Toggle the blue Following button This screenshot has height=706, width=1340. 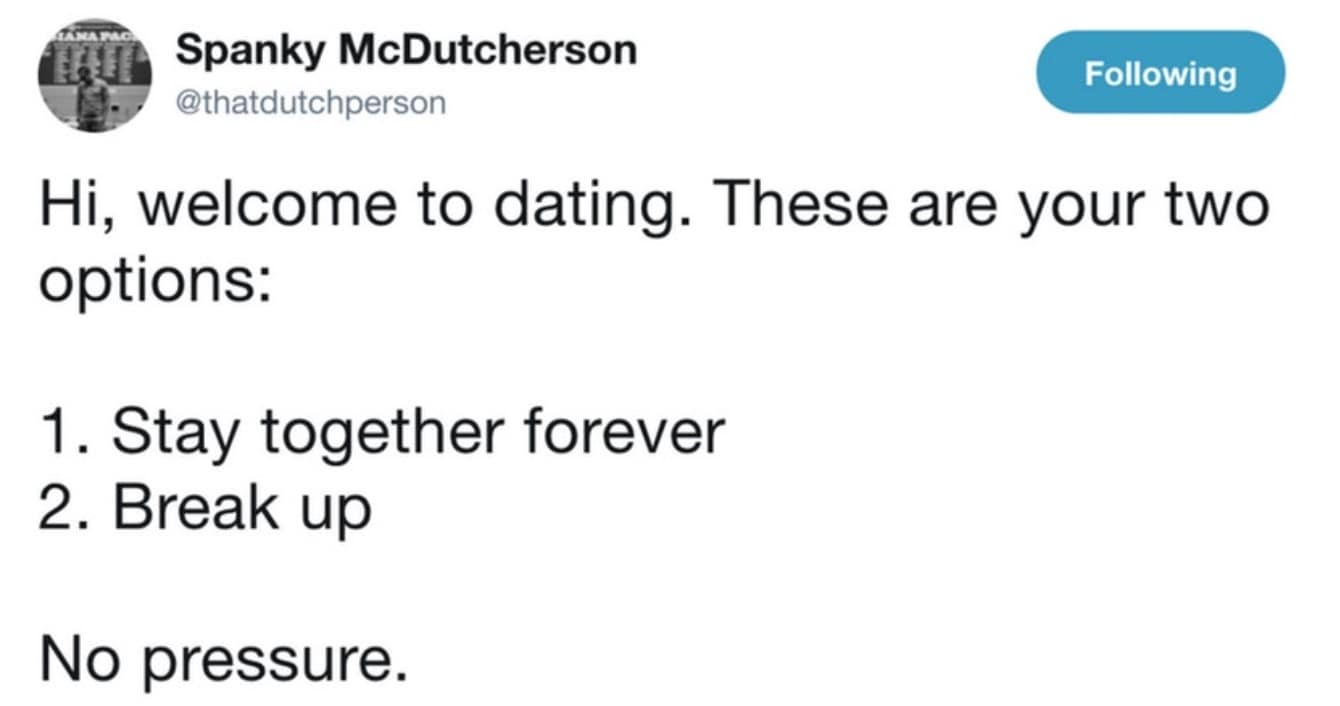click(1160, 73)
